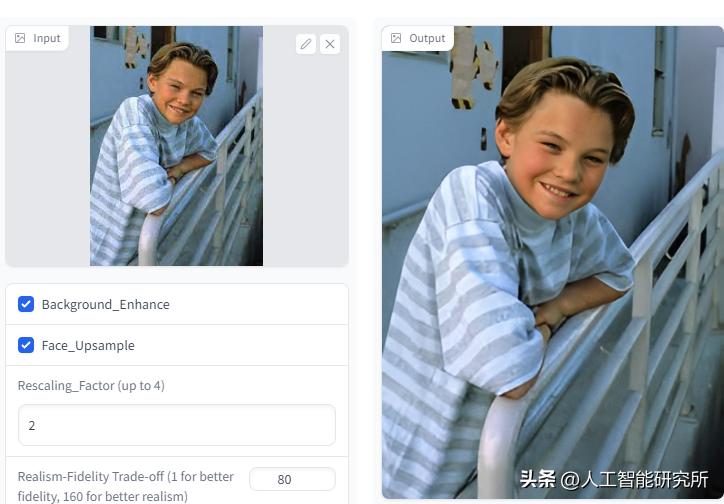Click the Output label text
724x504 pixels.
427,38
